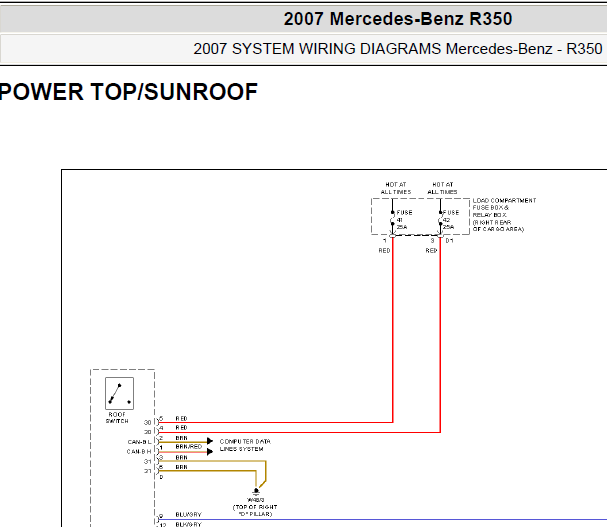This screenshot has height=527, width=607.
Task: Click the 'POWER TOP/SUNROOF' heading
Action: 129,92
